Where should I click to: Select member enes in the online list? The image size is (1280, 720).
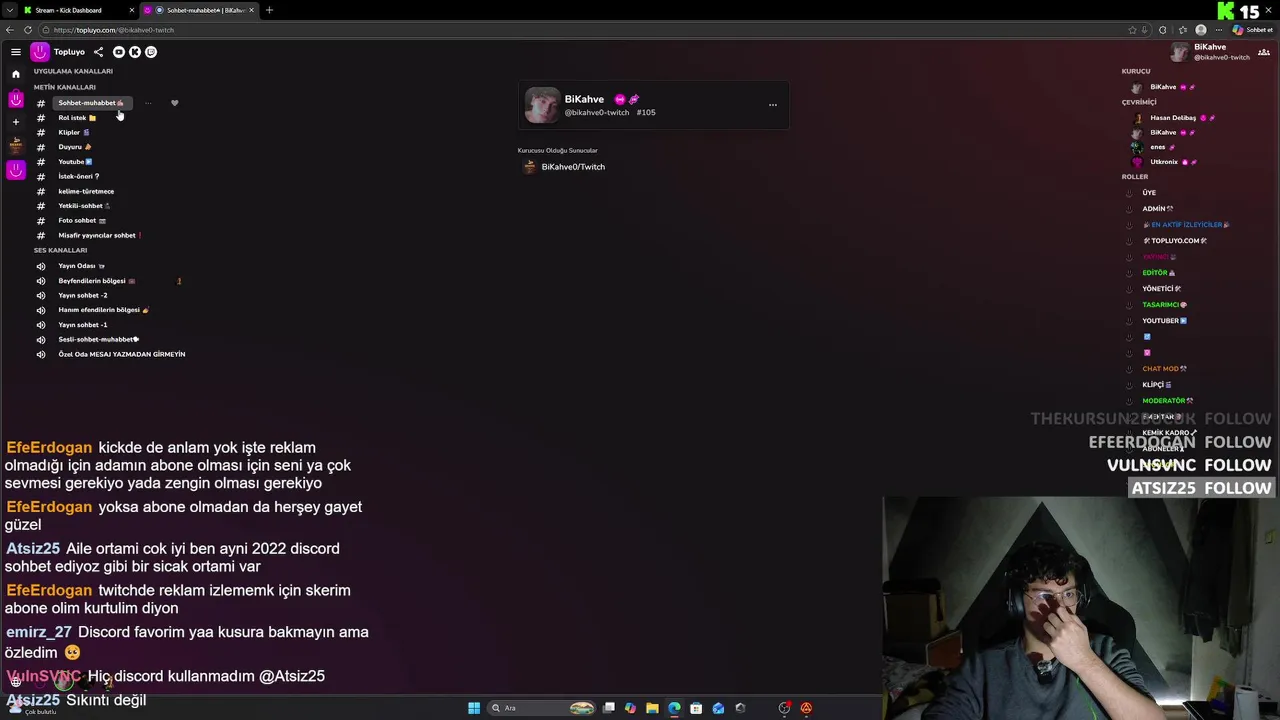pos(1157,147)
